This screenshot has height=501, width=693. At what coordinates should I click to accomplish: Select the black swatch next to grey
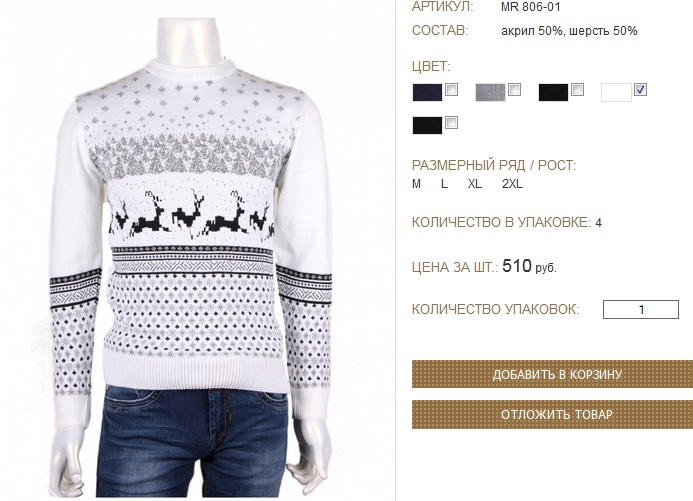pyautogui.click(x=553, y=93)
